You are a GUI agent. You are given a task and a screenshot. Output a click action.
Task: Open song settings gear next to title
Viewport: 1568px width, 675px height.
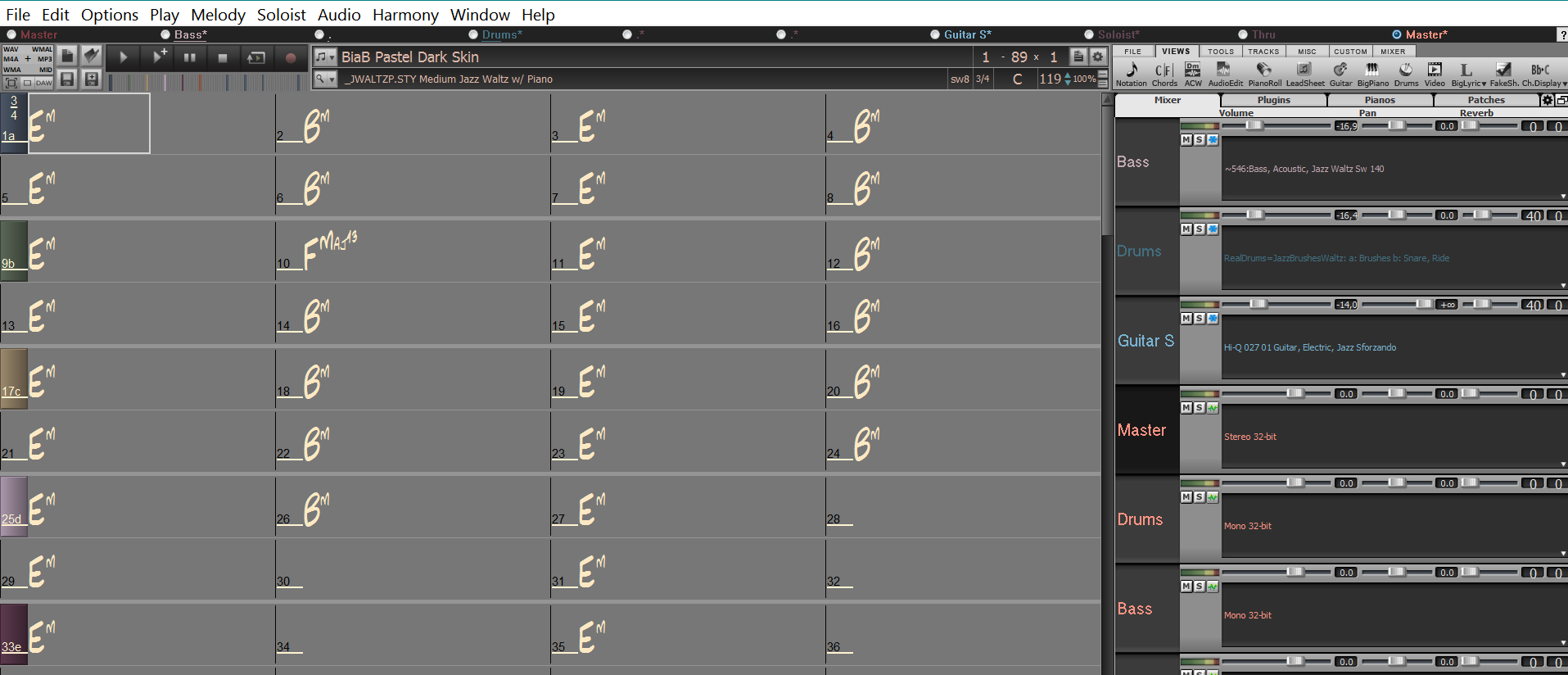tap(1098, 57)
